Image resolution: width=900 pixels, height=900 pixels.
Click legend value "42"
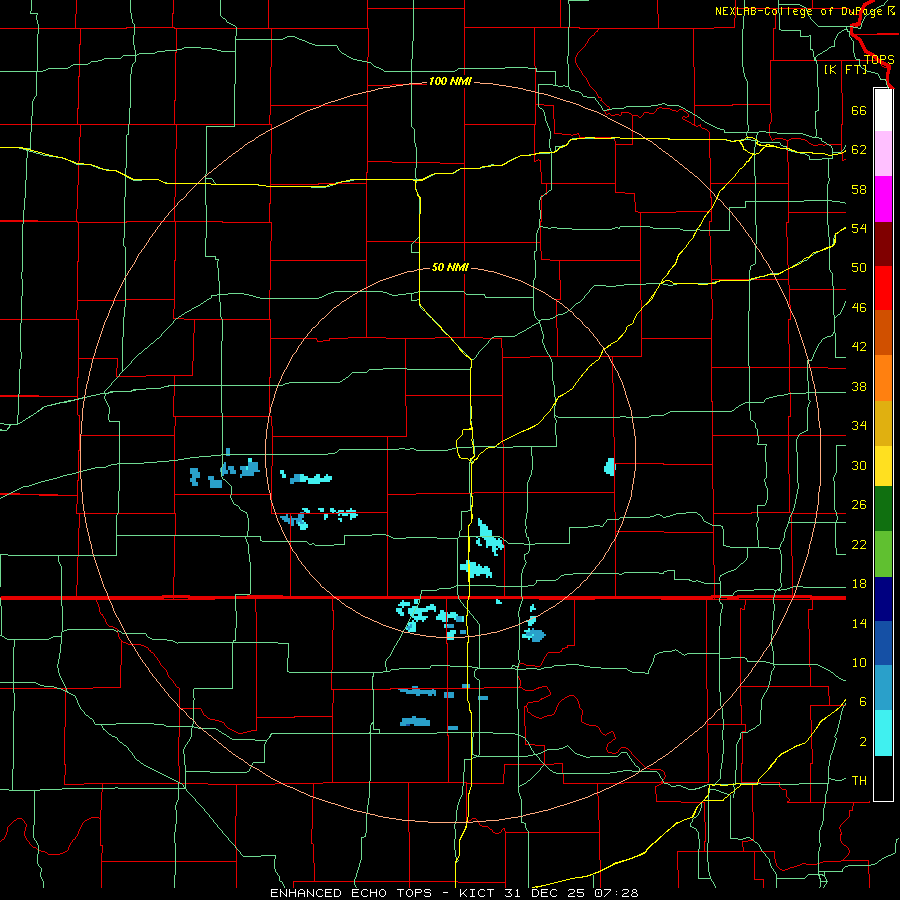tap(859, 347)
